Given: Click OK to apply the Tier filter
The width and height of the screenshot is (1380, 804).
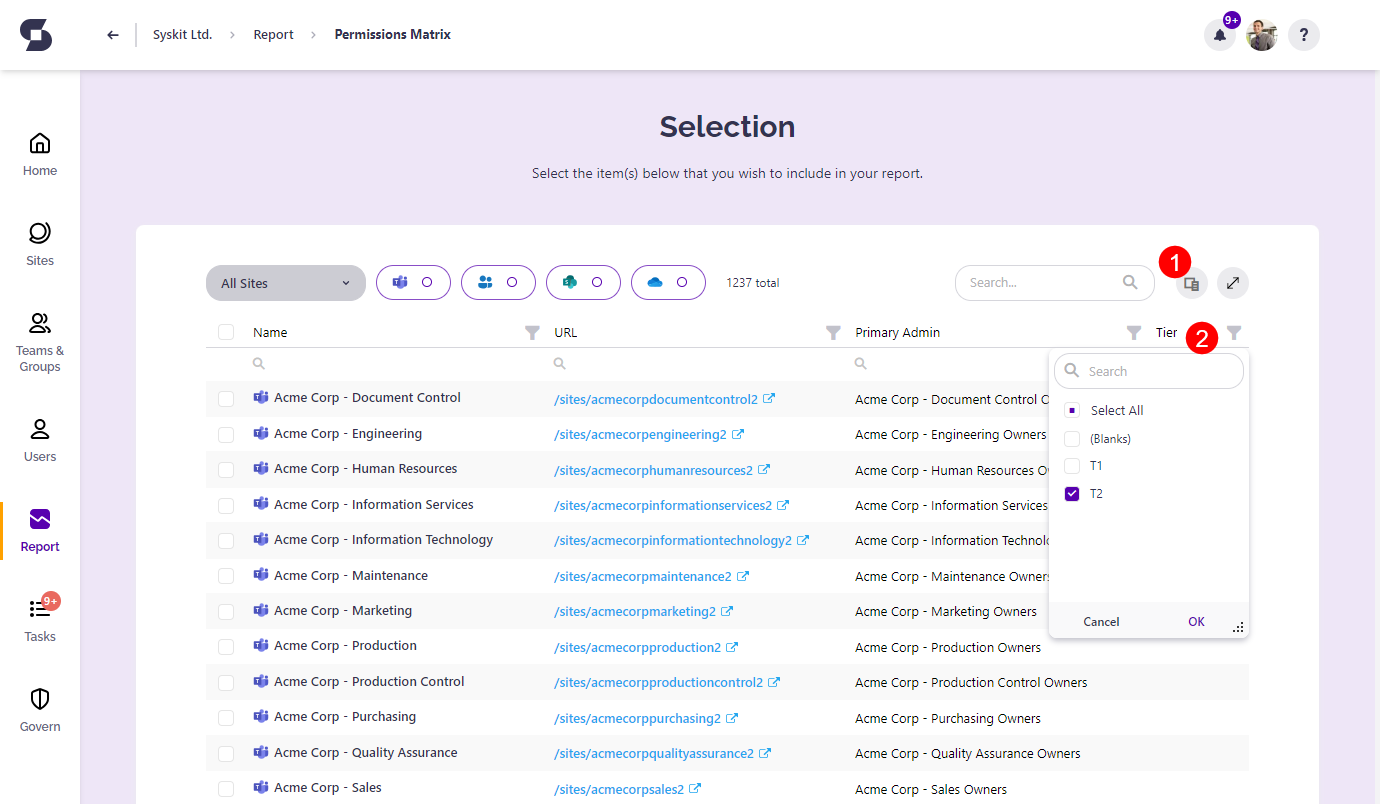Looking at the screenshot, I should (x=1196, y=621).
